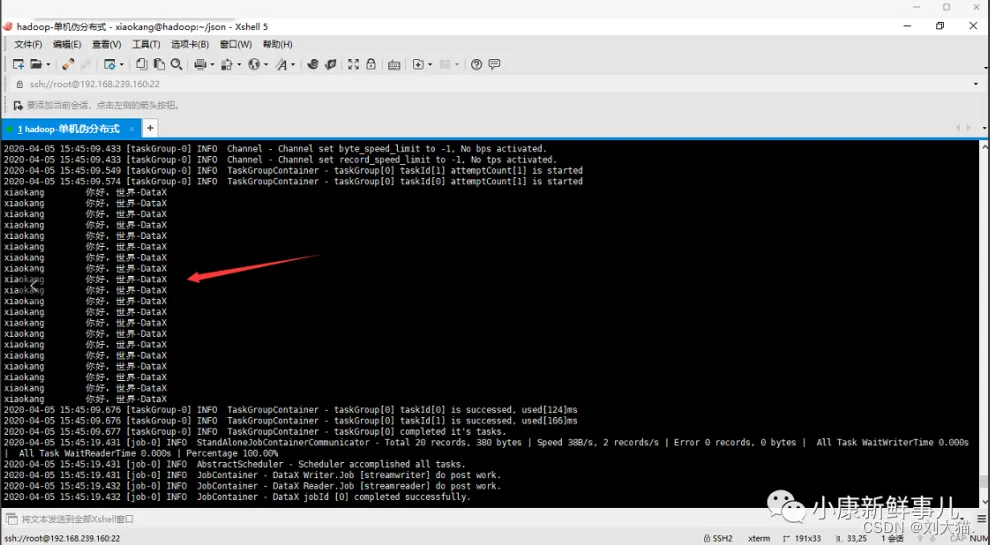Screen dimensions: 990x545
Task: Select the hadoop-单机伪分布式 session tab
Action: pos(69,129)
